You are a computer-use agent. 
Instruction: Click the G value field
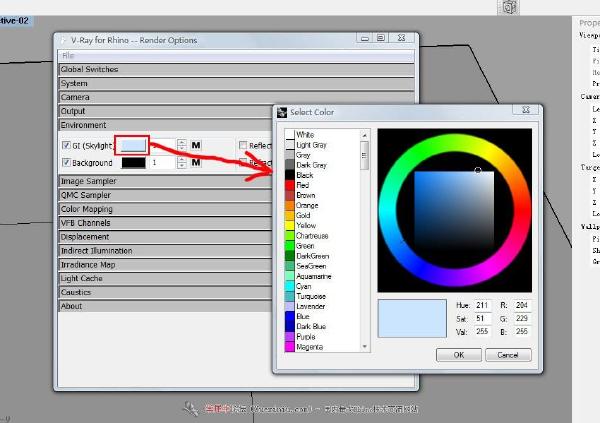pos(522,318)
